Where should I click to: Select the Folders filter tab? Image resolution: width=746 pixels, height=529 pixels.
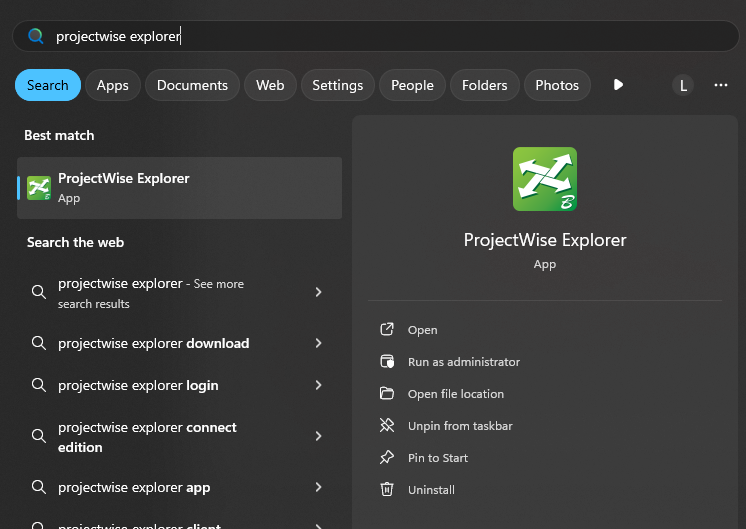pyautogui.click(x=484, y=85)
